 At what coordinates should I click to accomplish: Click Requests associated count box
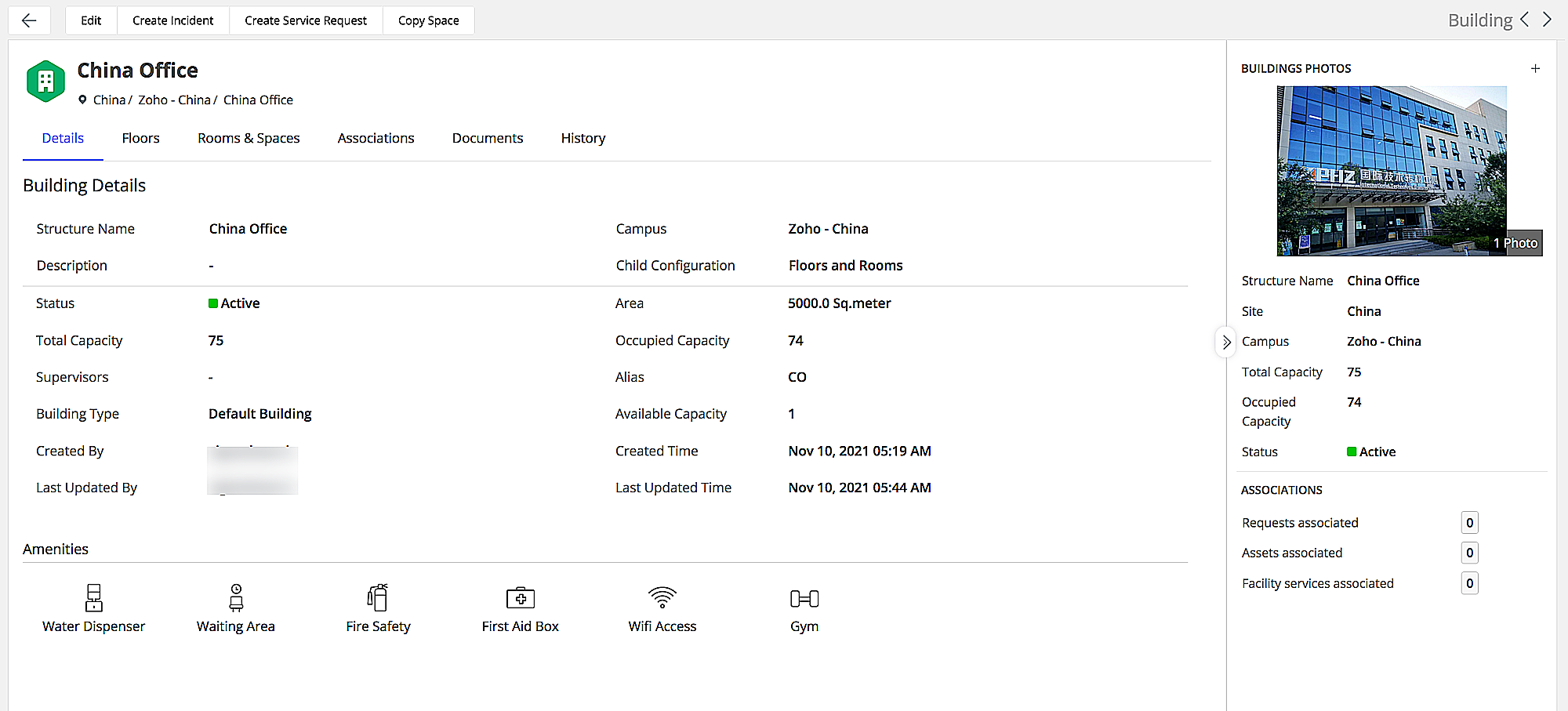(1469, 523)
